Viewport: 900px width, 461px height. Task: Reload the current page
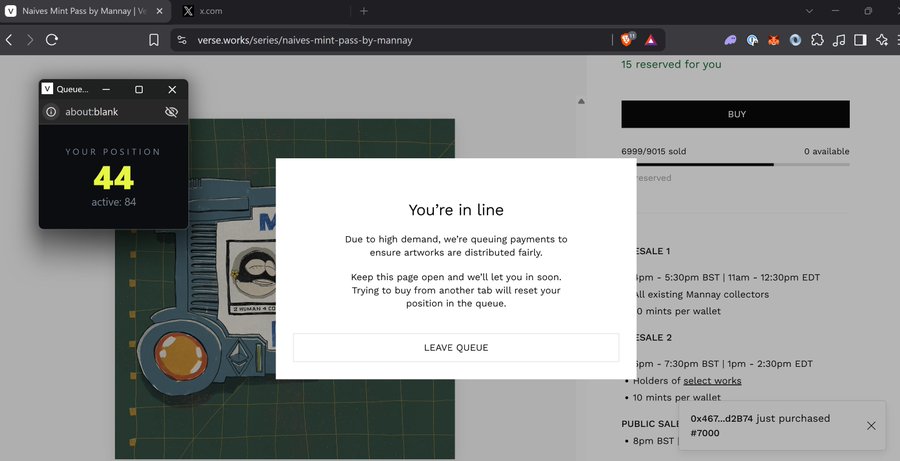[x=52, y=40]
